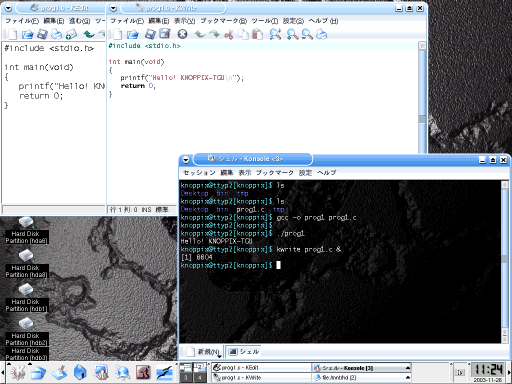Open the ブックマーク menu in KWrite
Viewport: 512px width, 384px height.
pos(223,21)
